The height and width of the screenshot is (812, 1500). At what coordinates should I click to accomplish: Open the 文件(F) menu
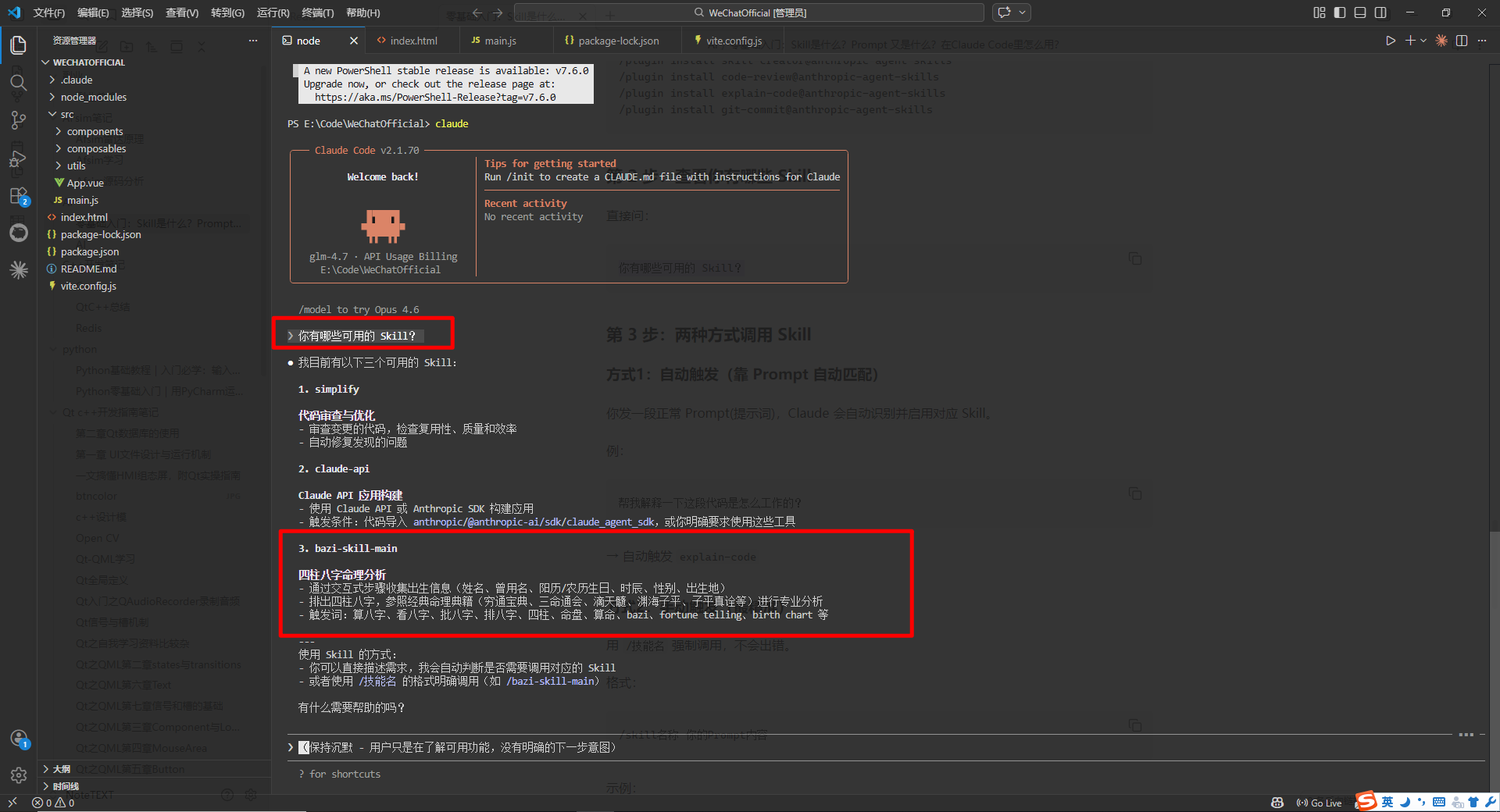(x=48, y=12)
